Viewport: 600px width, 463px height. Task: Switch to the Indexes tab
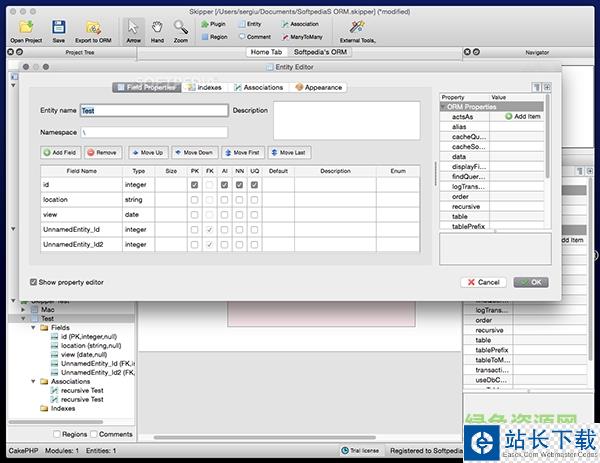(208, 87)
